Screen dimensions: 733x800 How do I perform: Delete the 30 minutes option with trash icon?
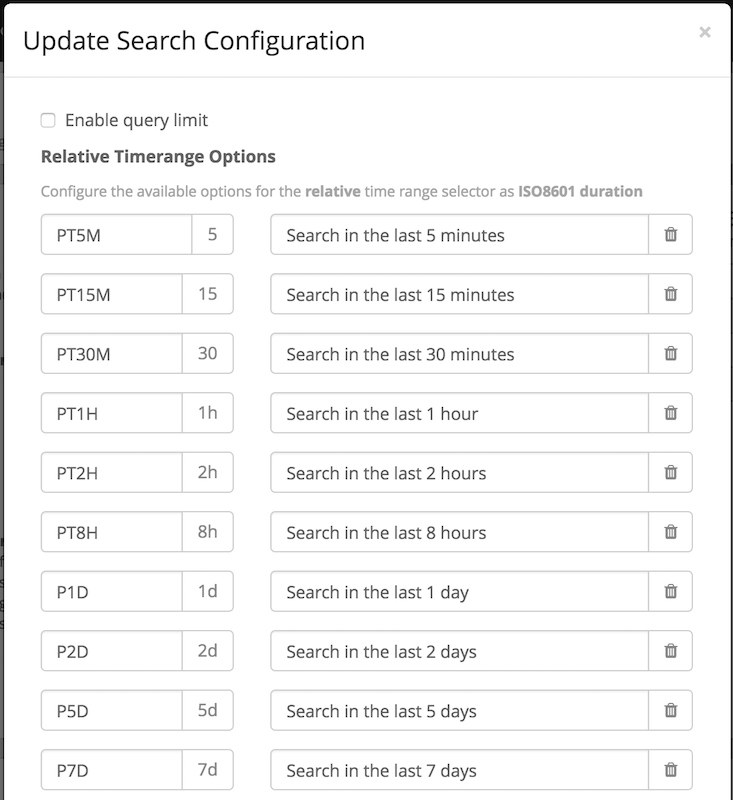click(671, 353)
